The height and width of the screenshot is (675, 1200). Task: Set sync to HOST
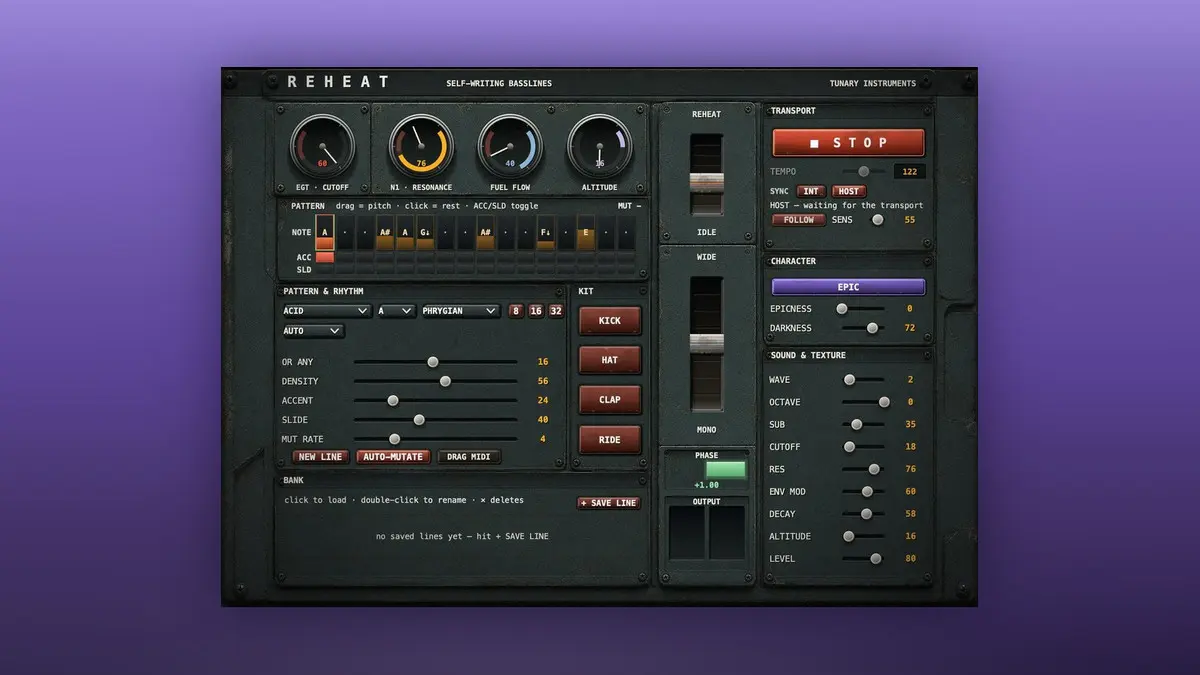tap(849, 191)
